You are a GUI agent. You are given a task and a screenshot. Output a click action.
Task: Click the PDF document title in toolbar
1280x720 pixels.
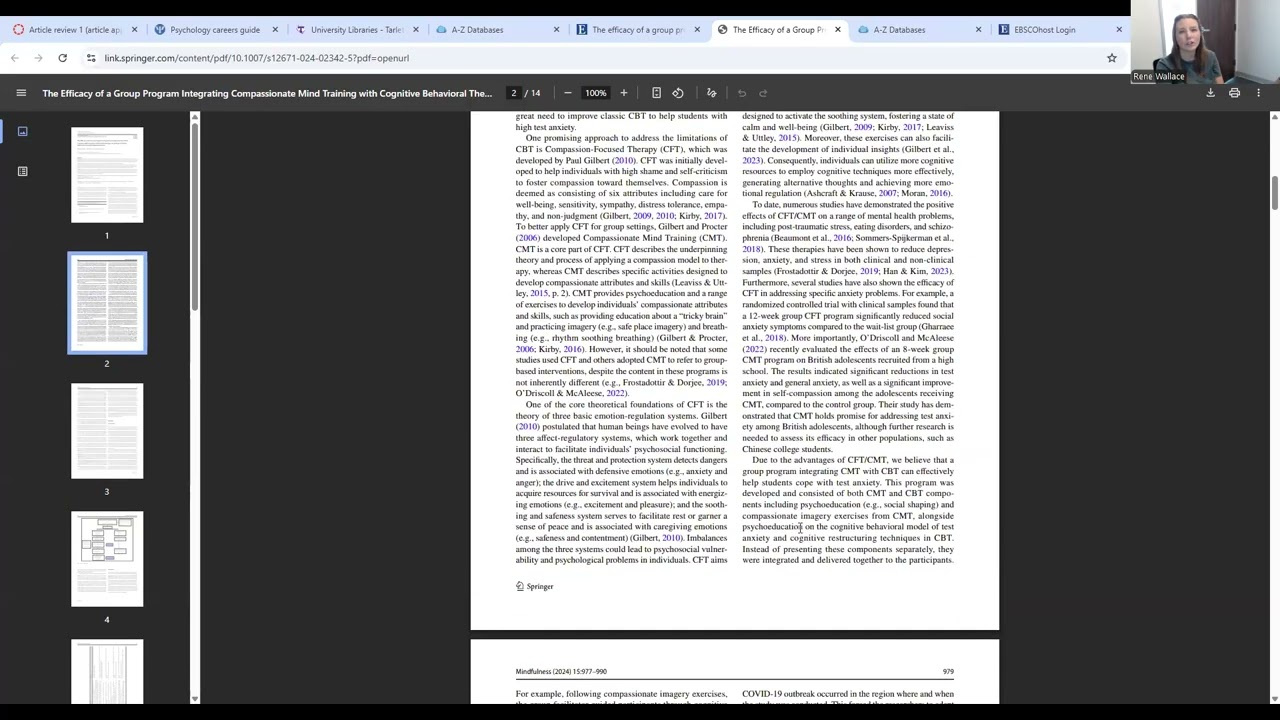point(267,93)
